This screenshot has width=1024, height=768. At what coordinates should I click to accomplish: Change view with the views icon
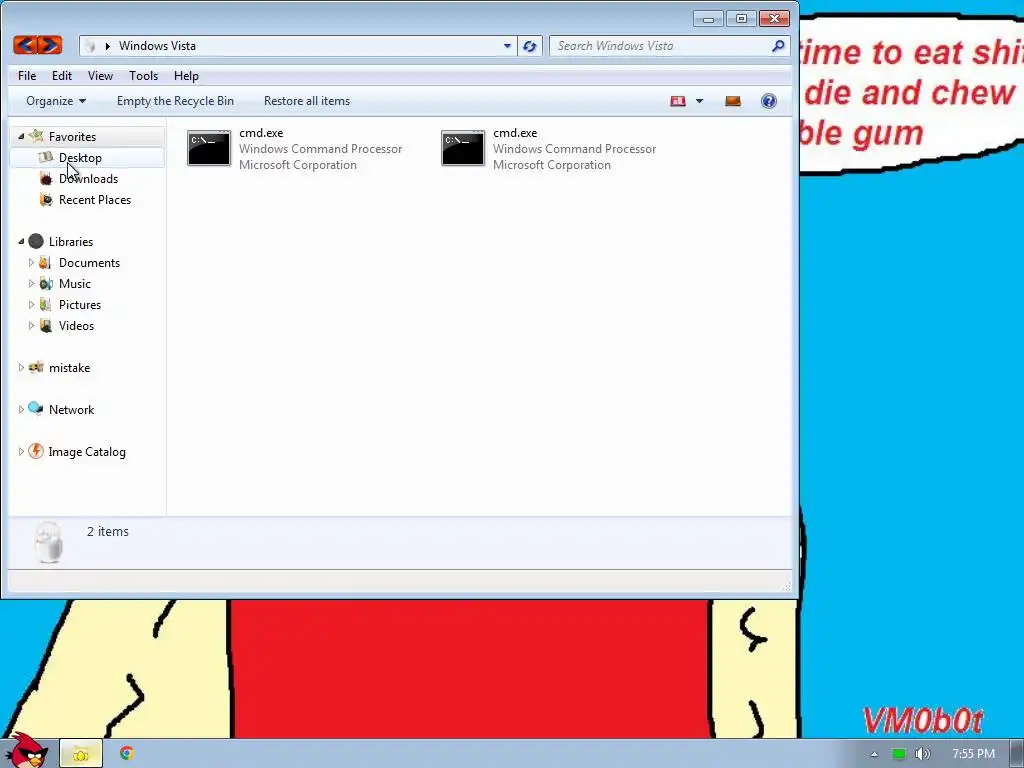678,101
